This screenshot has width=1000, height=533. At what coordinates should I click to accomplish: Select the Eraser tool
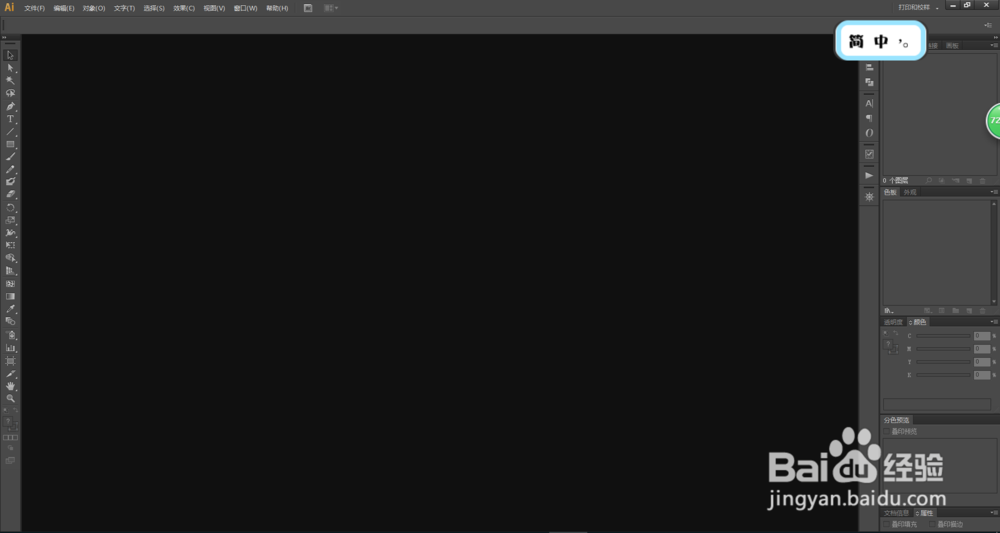[x=10, y=194]
